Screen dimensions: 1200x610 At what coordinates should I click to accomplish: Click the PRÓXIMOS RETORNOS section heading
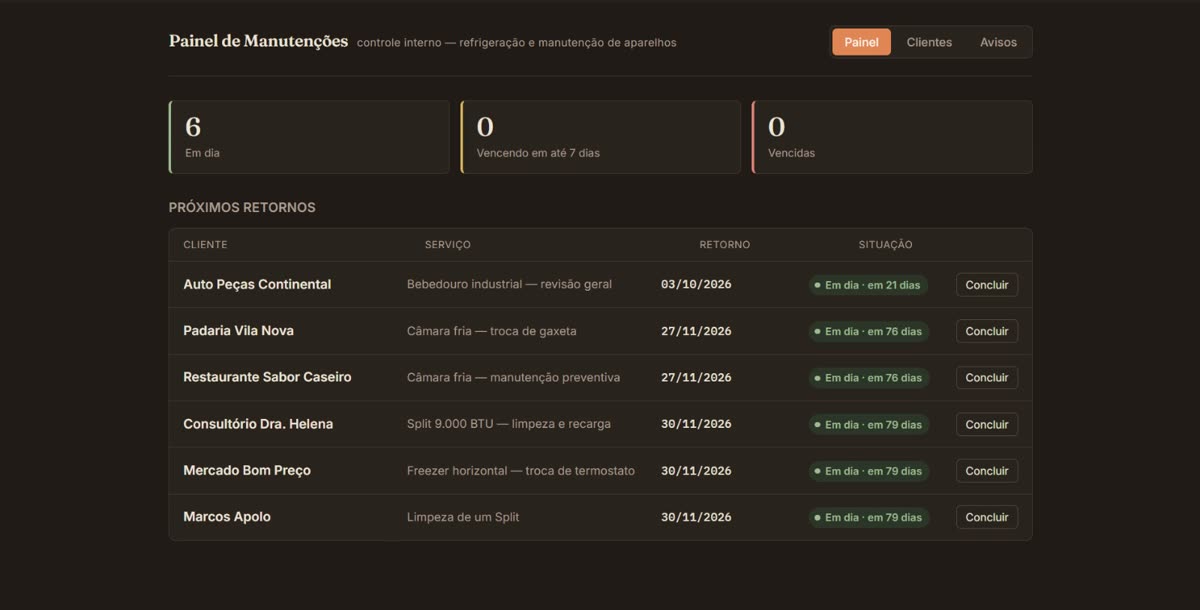tap(242, 208)
